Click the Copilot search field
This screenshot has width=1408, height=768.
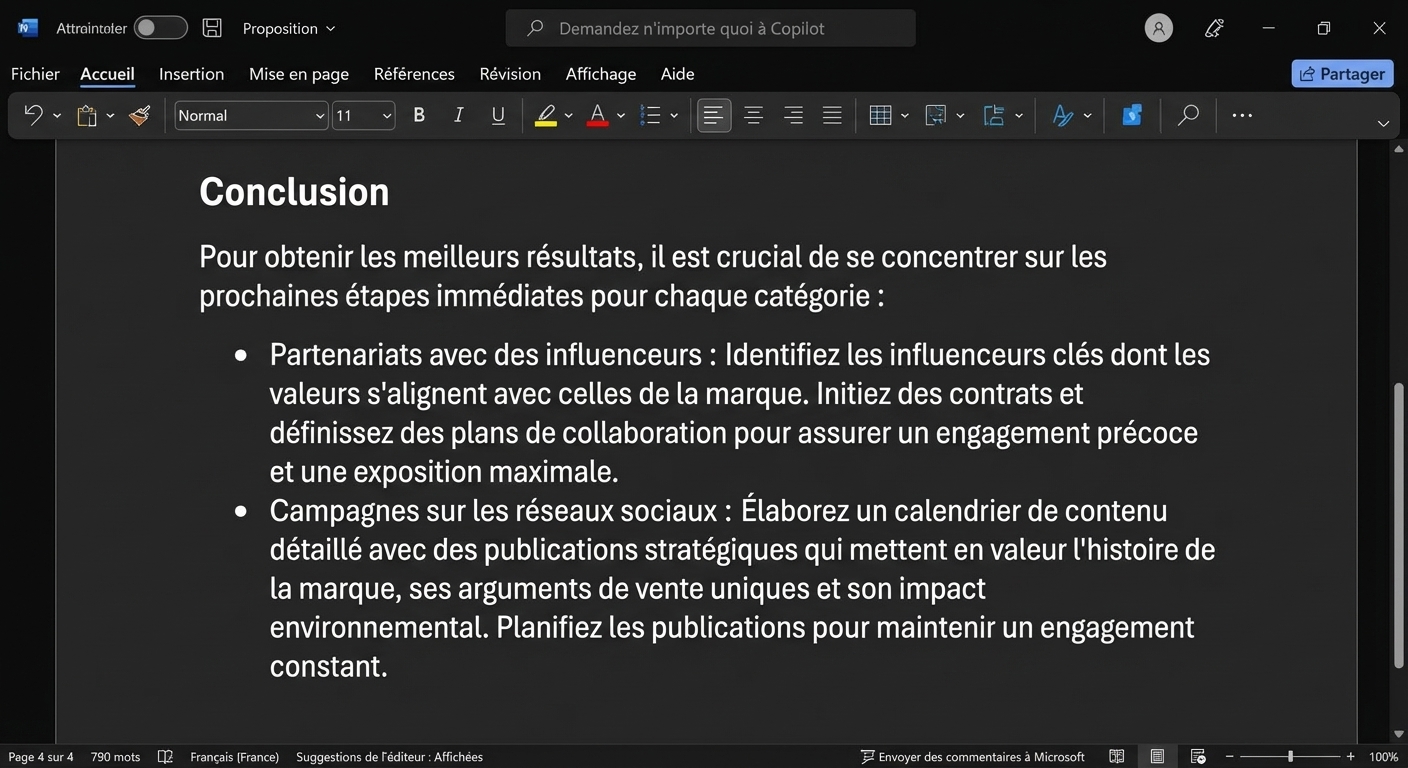pyautogui.click(x=710, y=28)
